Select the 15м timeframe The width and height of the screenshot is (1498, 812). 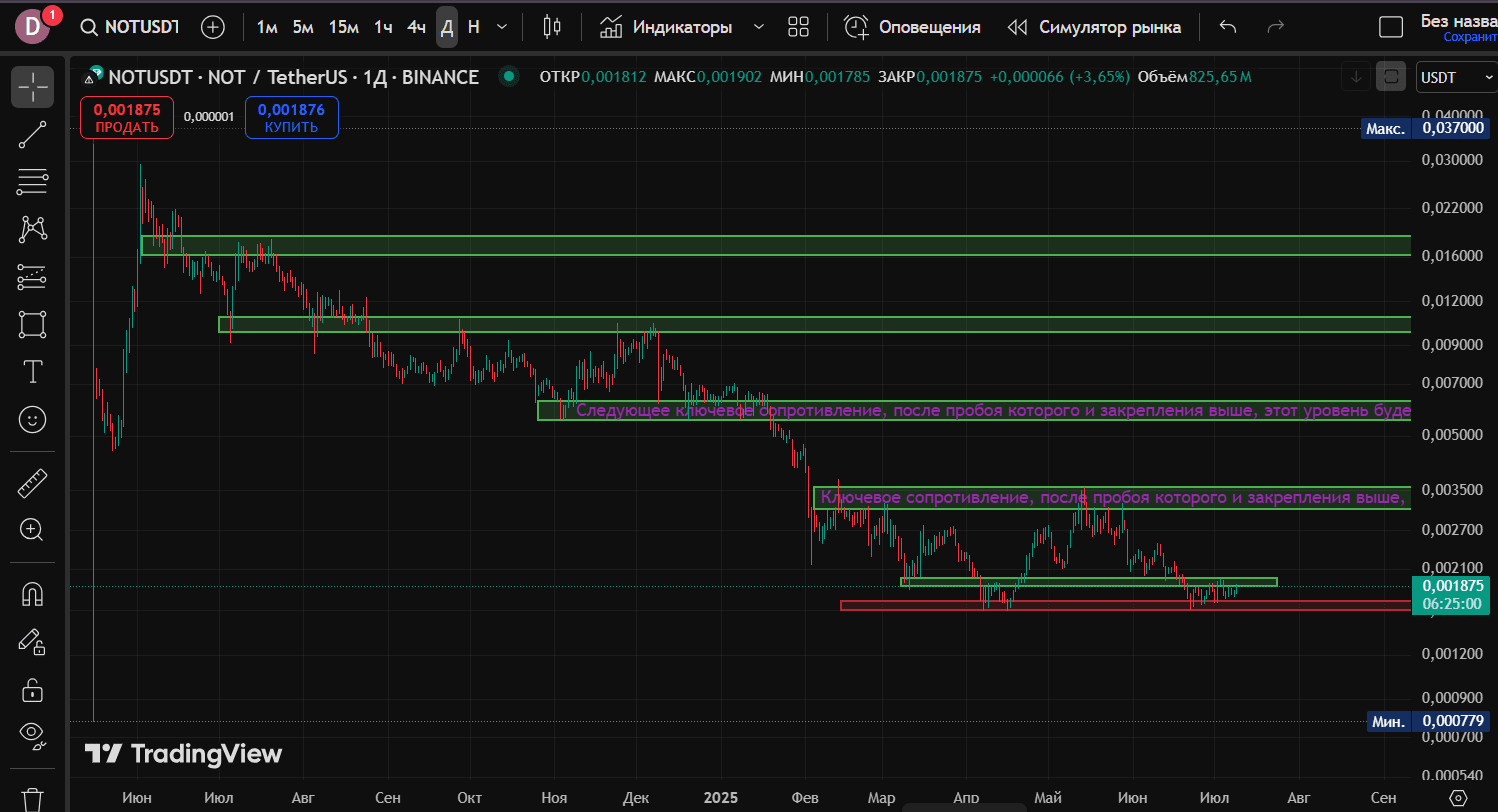pyautogui.click(x=343, y=27)
